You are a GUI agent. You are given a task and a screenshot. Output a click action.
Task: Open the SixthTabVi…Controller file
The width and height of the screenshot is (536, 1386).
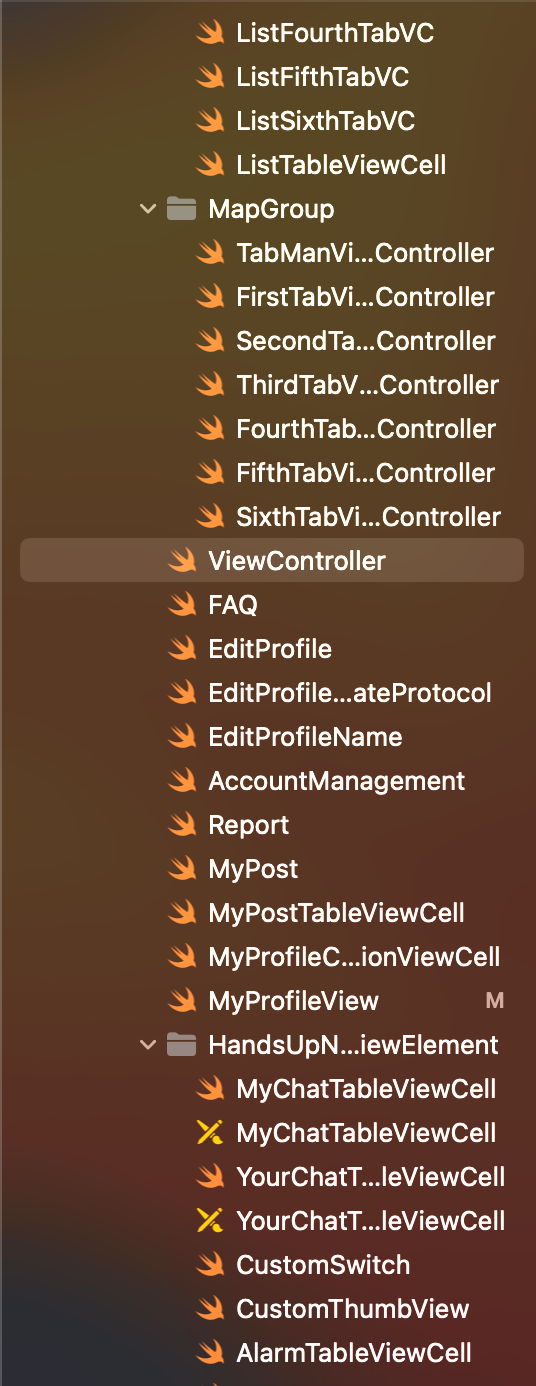pyautogui.click(x=368, y=517)
